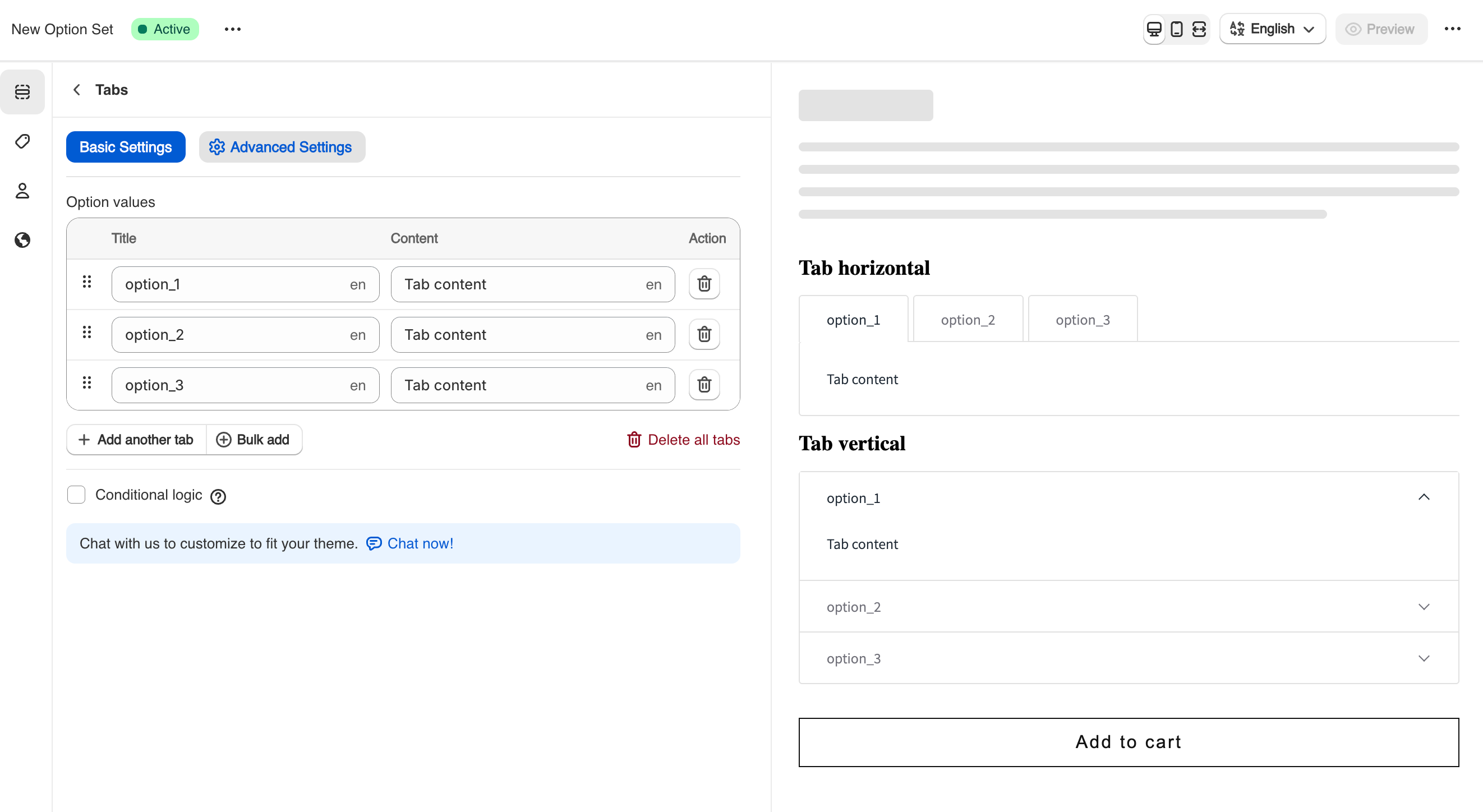The height and width of the screenshot is (812, 1483).
Task: Open the English language dropdown
Action: (x=1272, y=29)
